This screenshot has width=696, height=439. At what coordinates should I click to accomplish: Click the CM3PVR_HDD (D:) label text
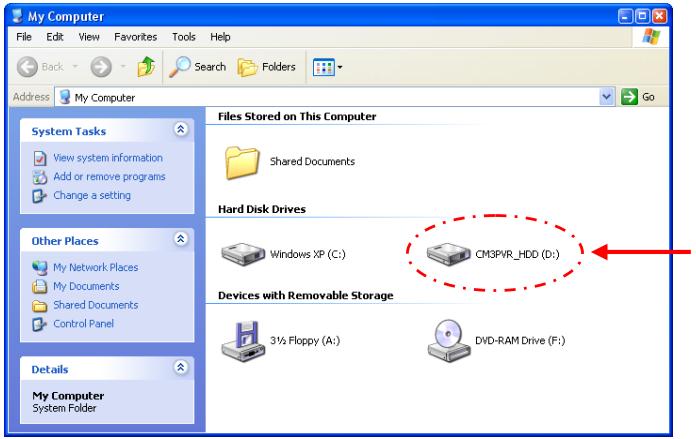tap(517, 254)
